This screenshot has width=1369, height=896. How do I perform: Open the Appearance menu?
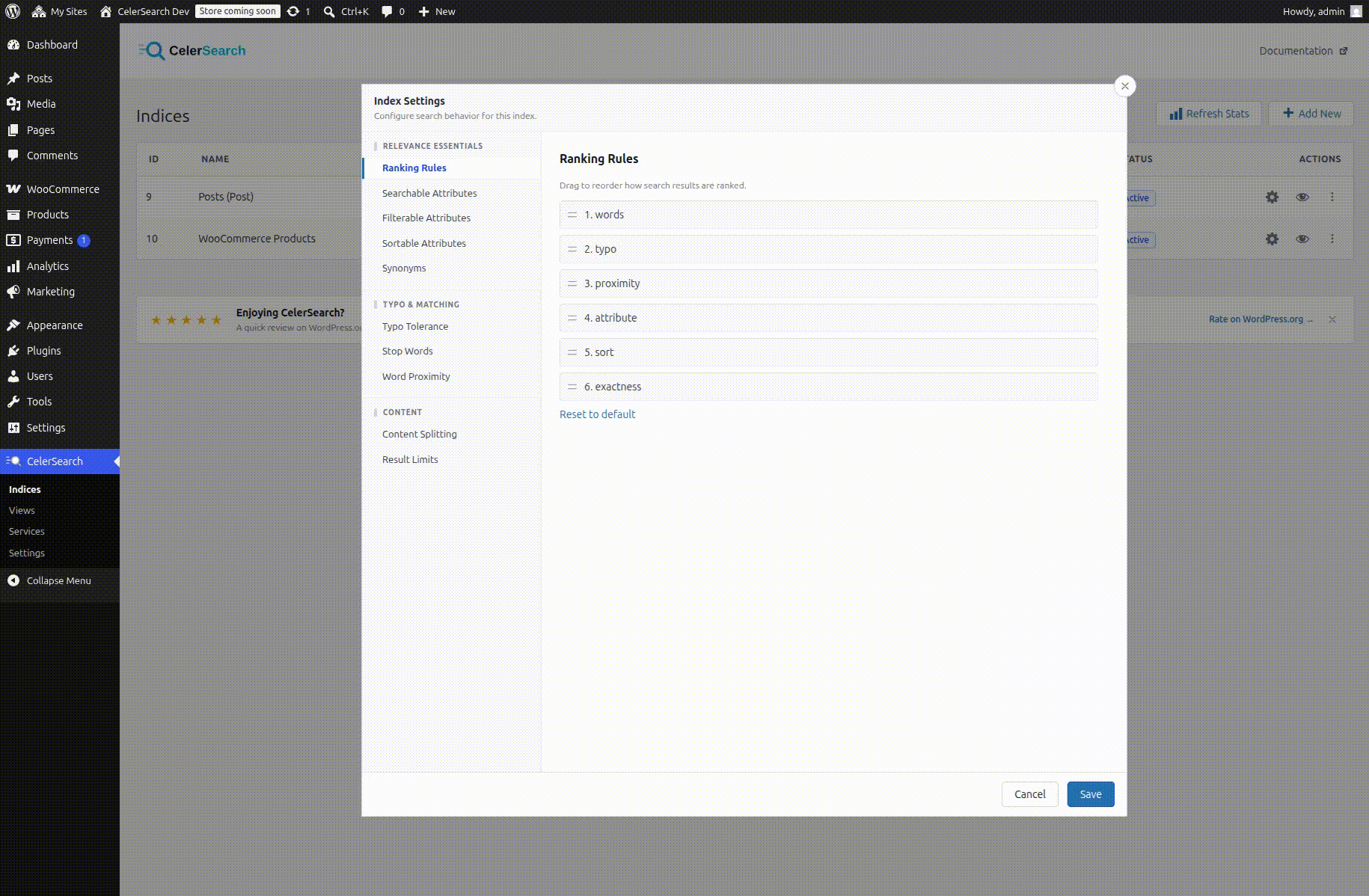(60, 325)
